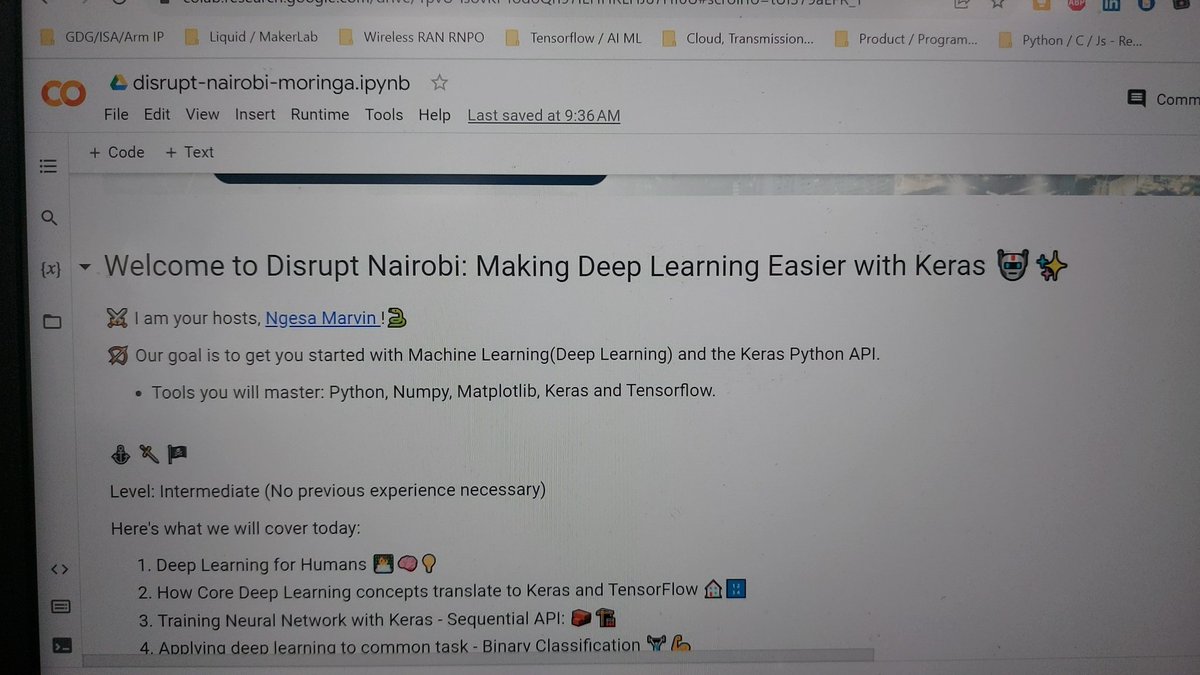Image resolution: width=1200 pixels, height=675 pixels.
Task: Open the Comment speech bubble icon
Action: [1136, 98]
